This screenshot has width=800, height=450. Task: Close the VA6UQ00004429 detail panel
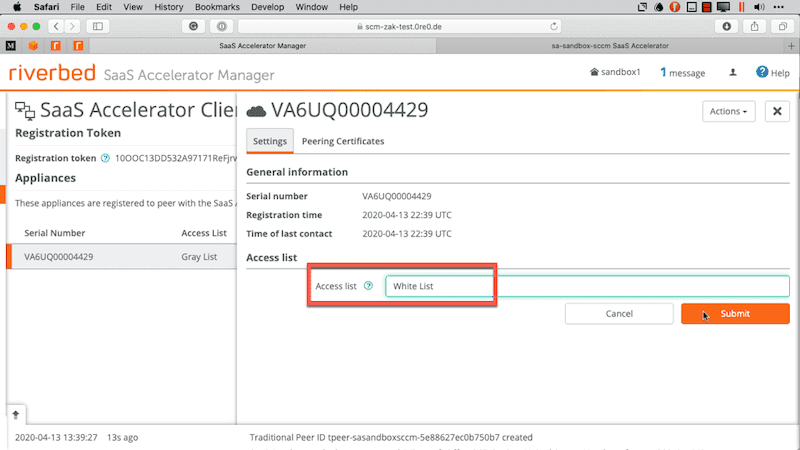tap(777, 111)
